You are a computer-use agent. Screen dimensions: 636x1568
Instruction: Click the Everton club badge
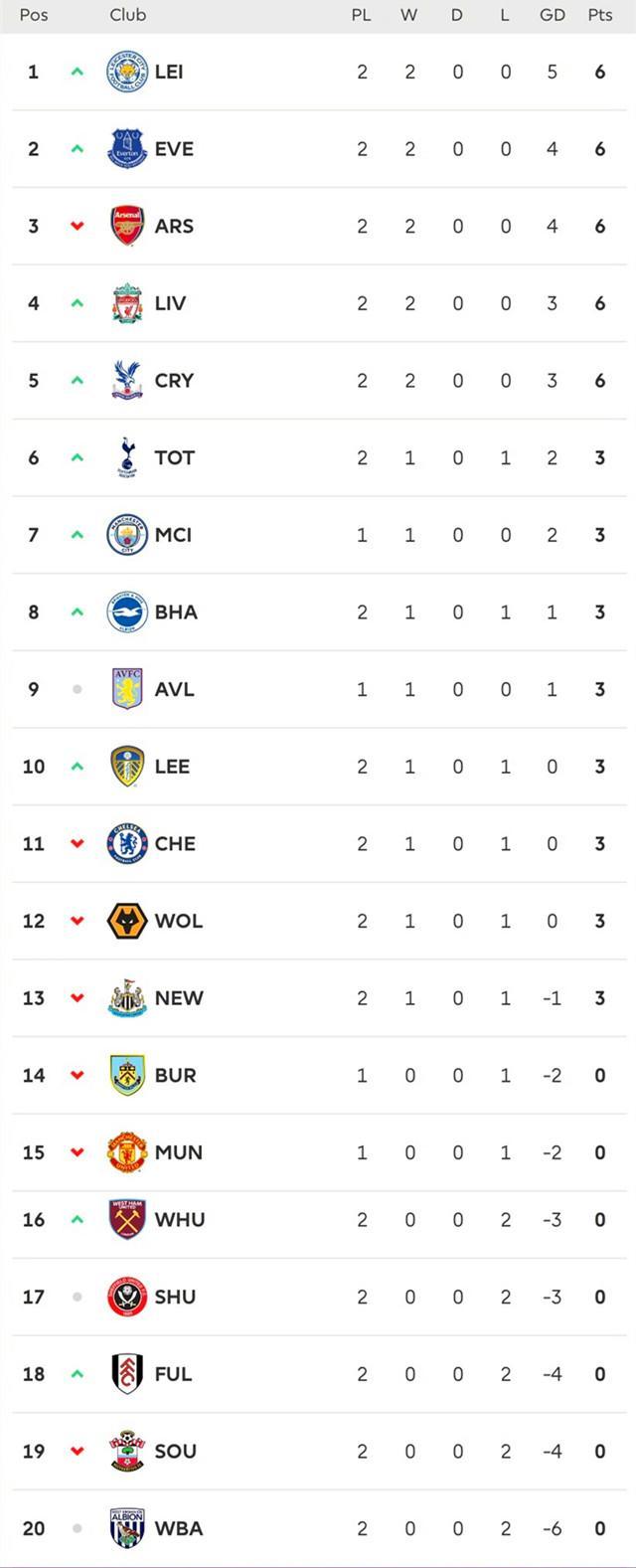point(127,149)
